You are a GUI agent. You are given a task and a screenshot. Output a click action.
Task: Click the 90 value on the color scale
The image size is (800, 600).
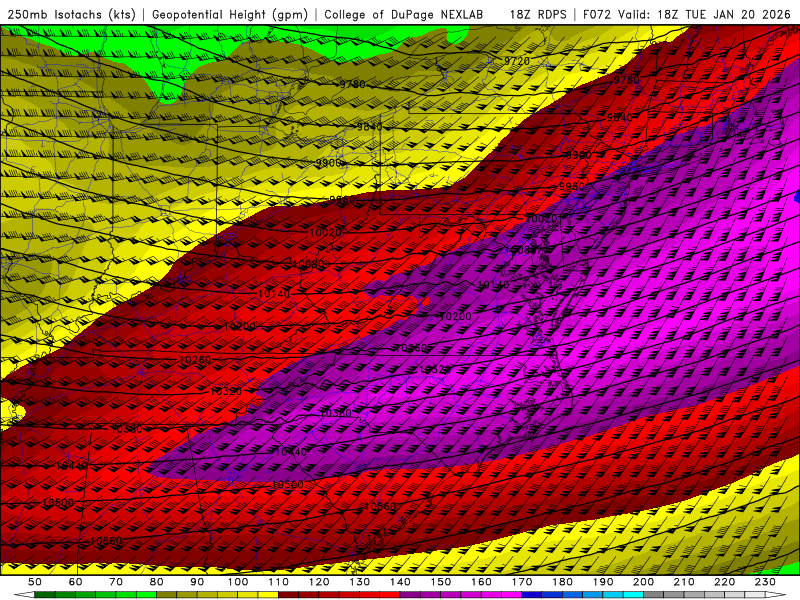click(197, 582)
